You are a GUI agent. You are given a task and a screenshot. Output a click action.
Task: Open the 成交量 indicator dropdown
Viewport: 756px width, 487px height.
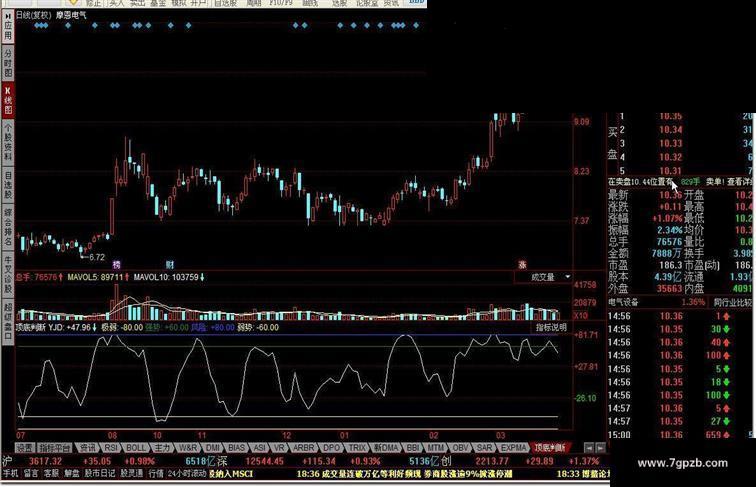(x=544, y=277)
